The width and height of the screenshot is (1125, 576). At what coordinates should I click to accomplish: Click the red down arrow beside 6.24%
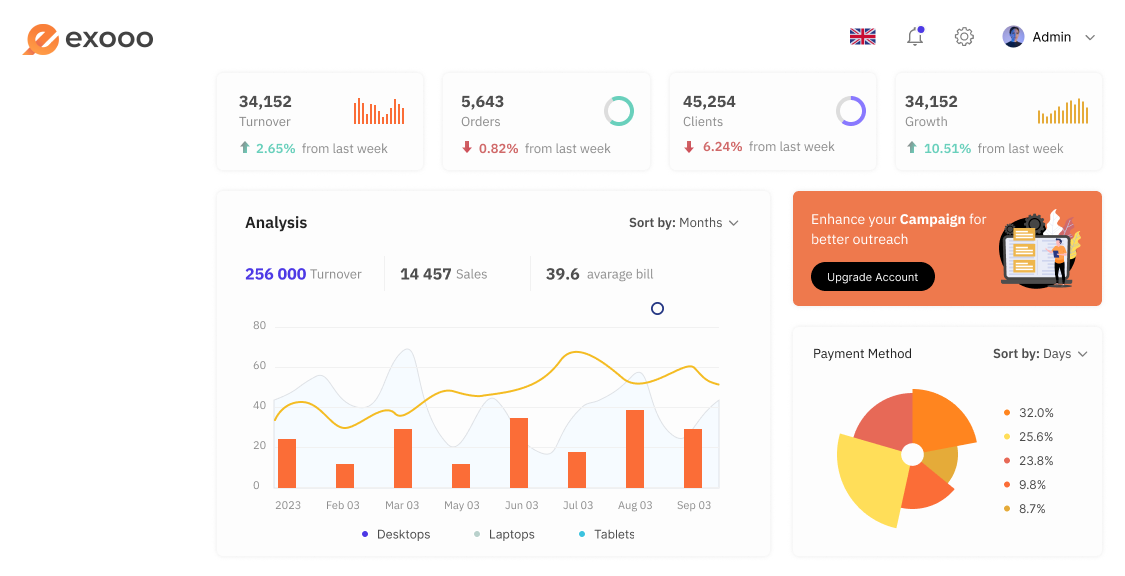pyautogui.click(x=689, y=146)
